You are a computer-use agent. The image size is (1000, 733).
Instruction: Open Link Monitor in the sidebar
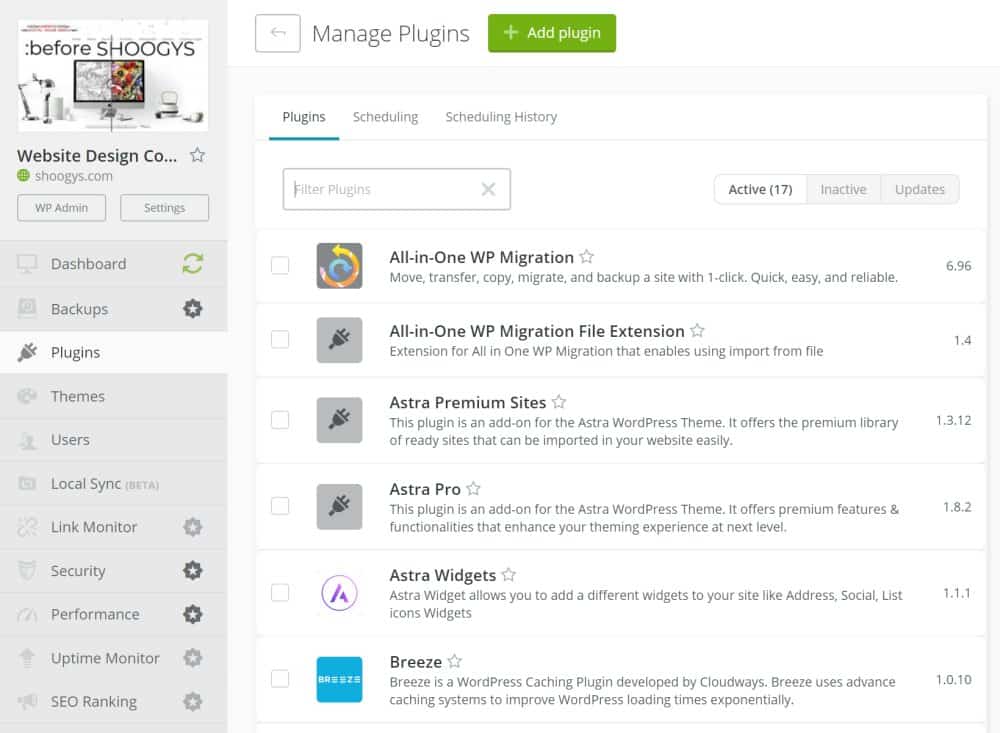coord(114,527)
